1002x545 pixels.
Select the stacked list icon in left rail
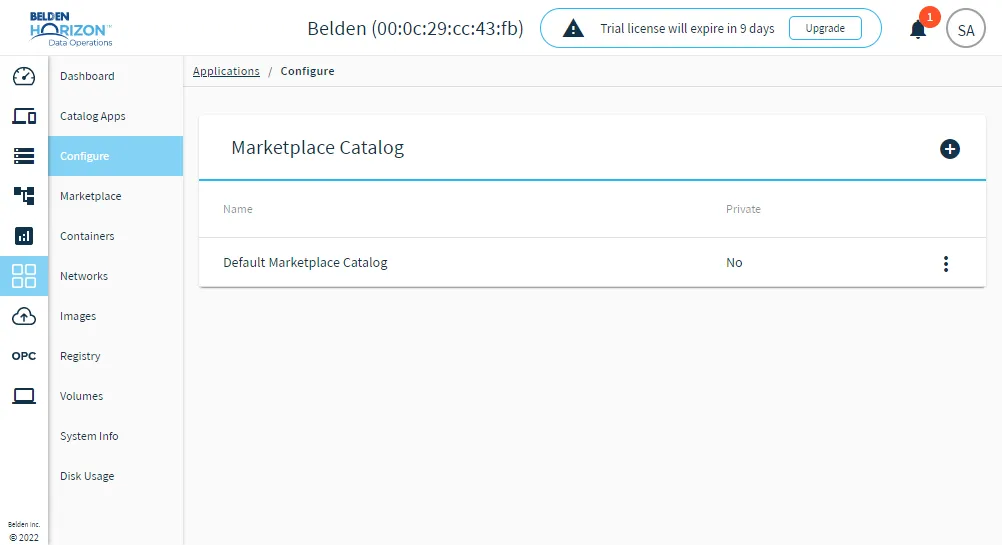24,156
